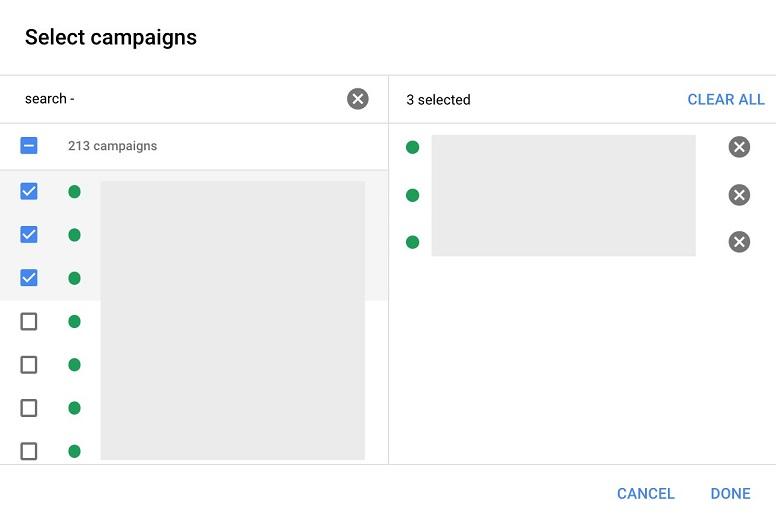Check the seventh campaign checkbox
776x518 pixels.
[x=29, y=451]
